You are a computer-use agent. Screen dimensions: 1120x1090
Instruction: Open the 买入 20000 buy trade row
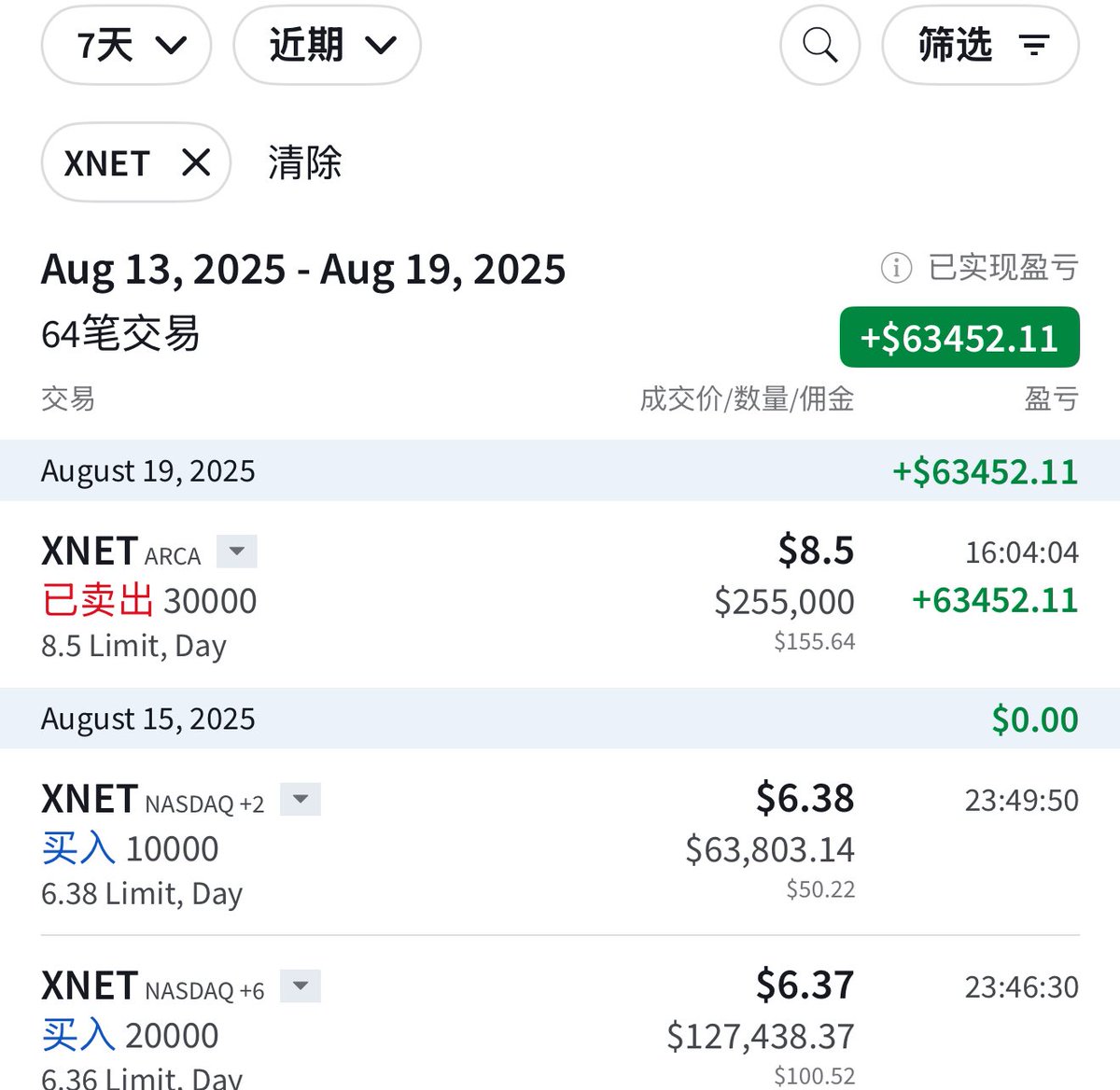[x=560, y=1013]
